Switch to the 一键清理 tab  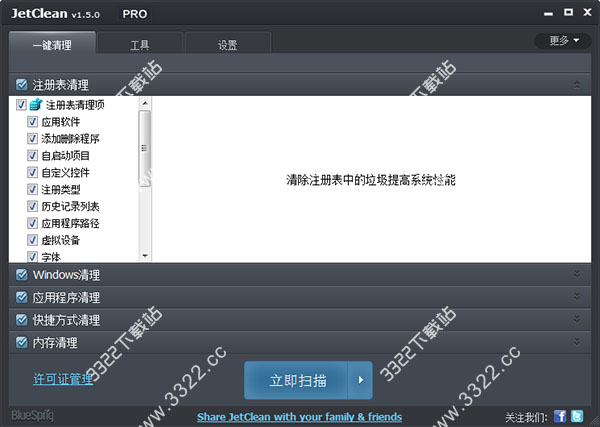(x=52, y=43)
